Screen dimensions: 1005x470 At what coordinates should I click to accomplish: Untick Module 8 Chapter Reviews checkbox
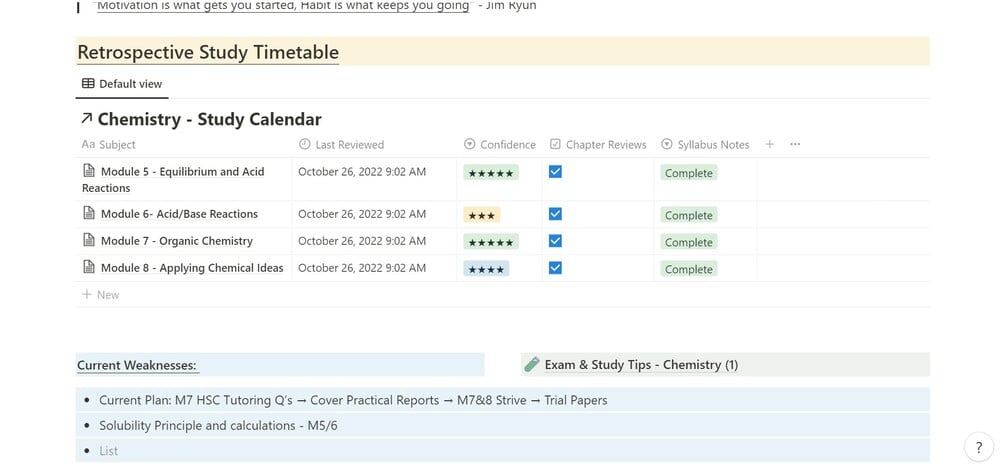click(556, 268)
